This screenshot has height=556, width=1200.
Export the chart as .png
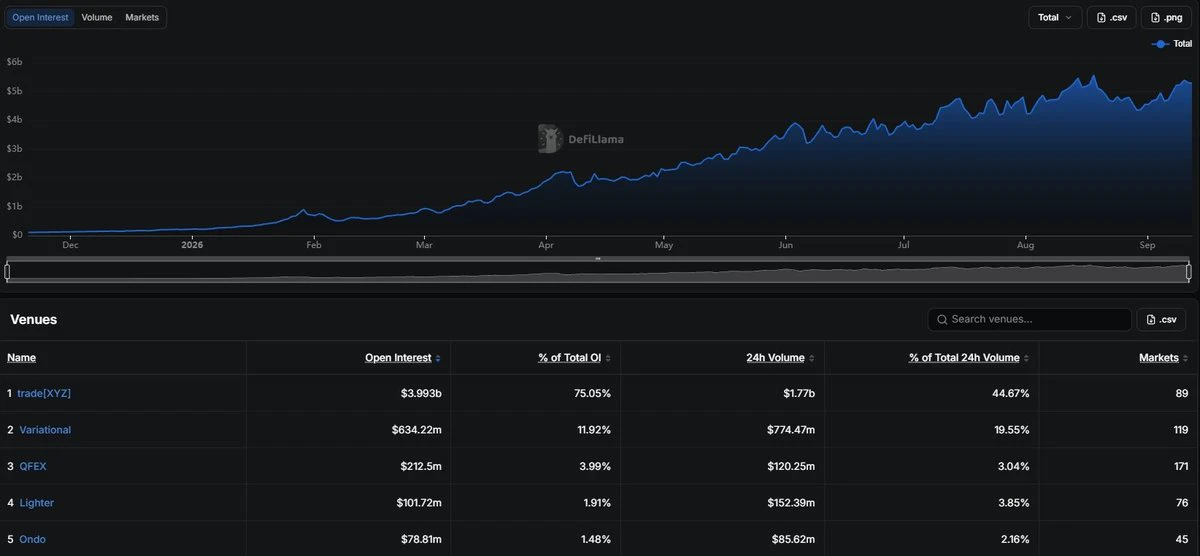pyautogui.click(x=1166, y=17)
